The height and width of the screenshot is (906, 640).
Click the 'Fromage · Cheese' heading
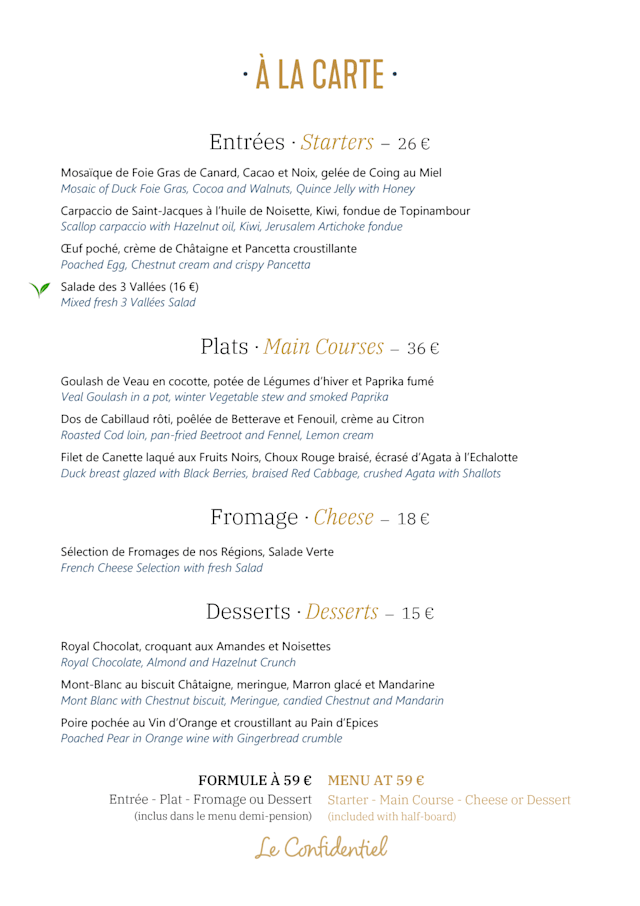click(319, 517)
